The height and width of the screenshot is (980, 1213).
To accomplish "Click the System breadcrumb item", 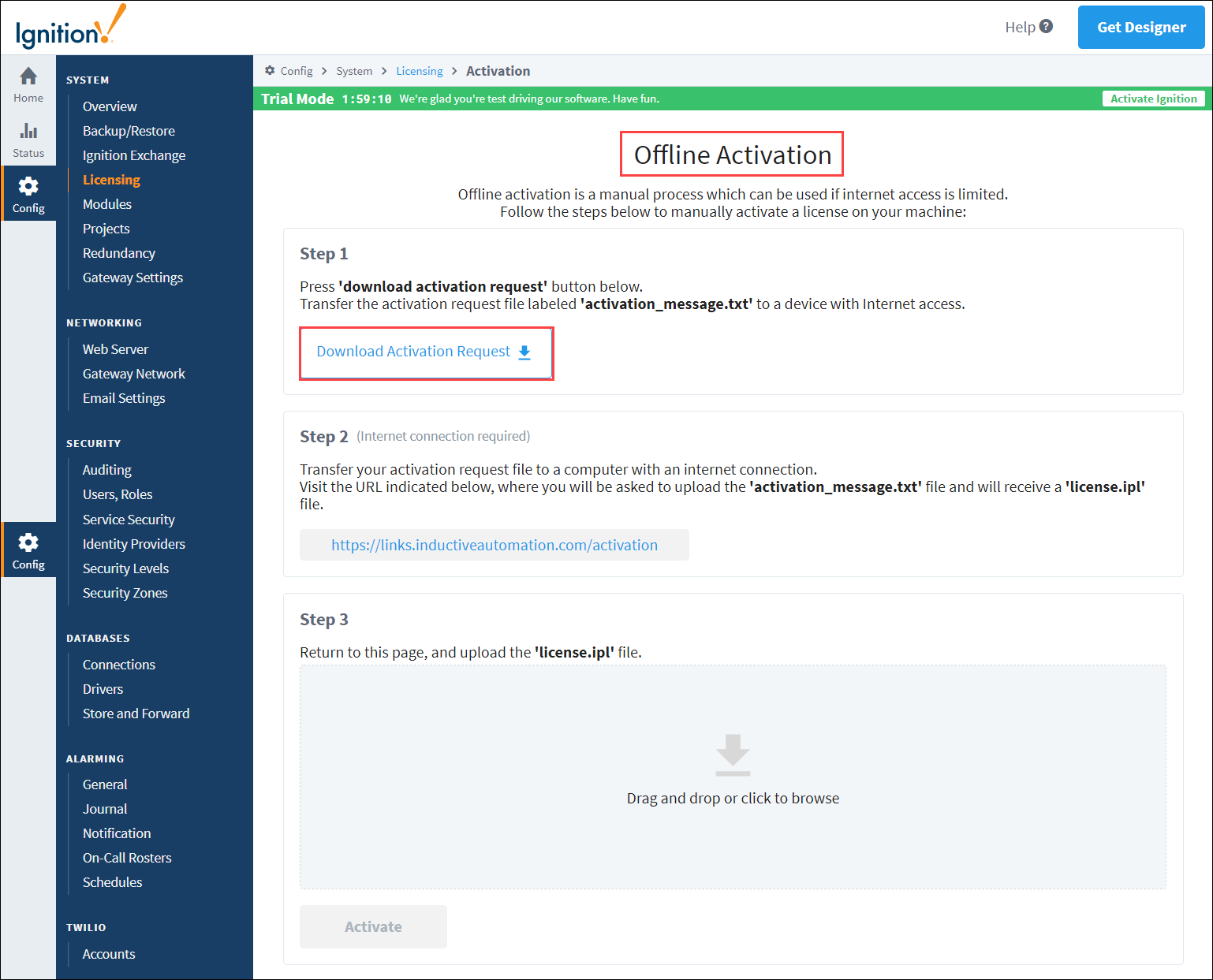I will [x=354, y=71].
